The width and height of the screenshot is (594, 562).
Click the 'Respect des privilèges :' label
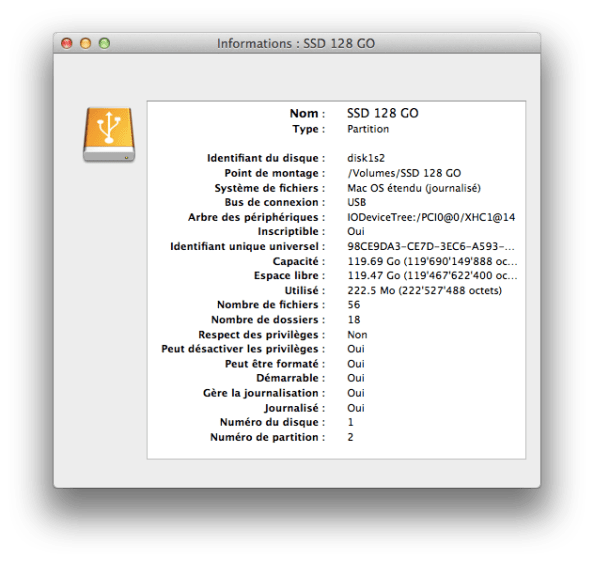click(x=262, y=335)
